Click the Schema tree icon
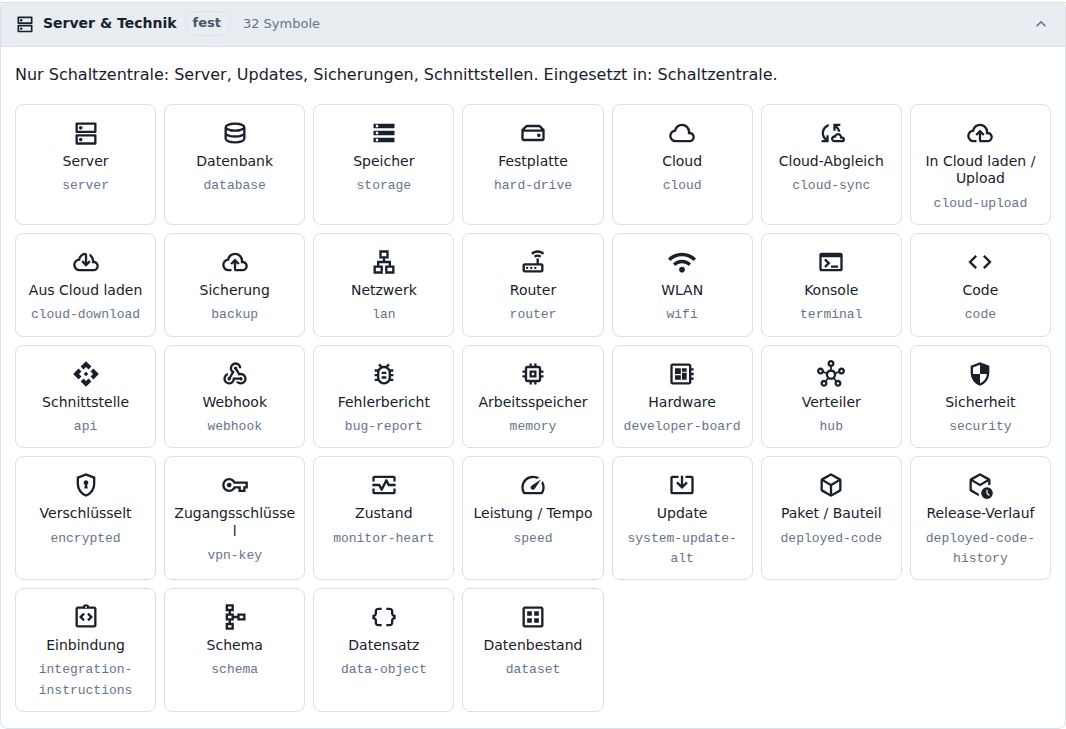This screenshot has height=729, width=1066. click(x=235, y=617)
